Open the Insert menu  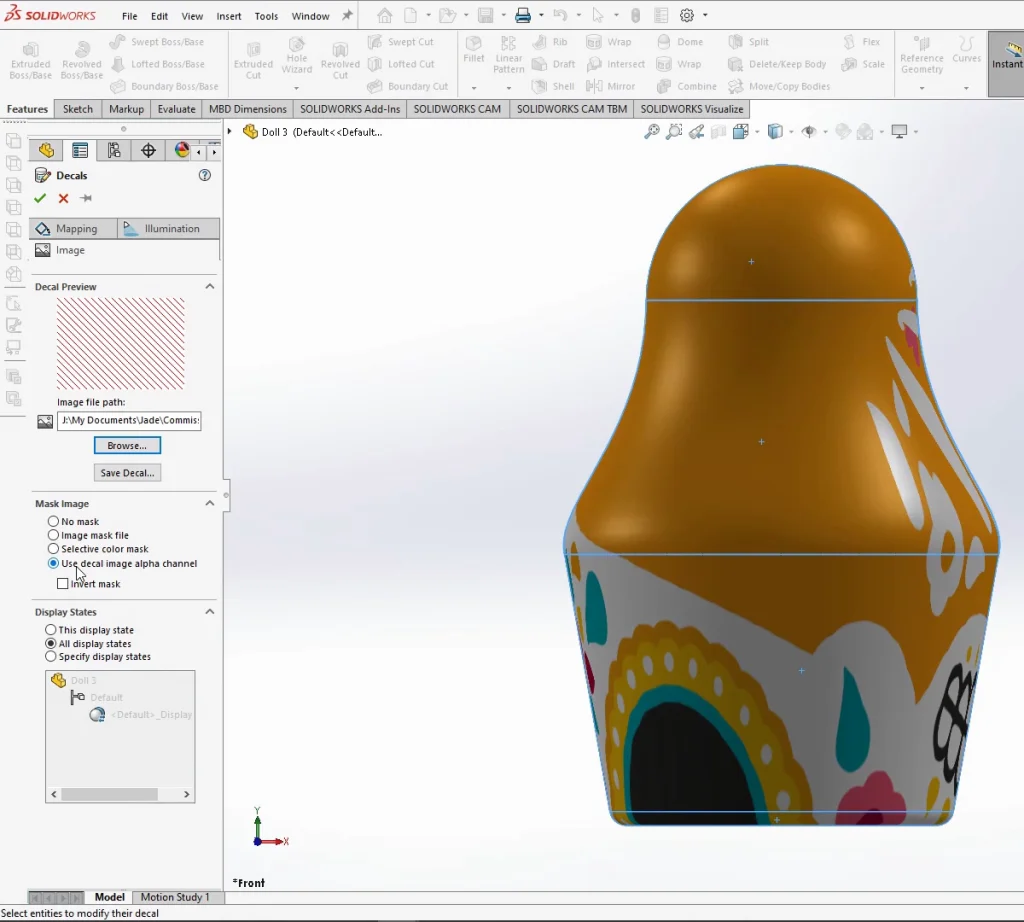tap(229, 16)
